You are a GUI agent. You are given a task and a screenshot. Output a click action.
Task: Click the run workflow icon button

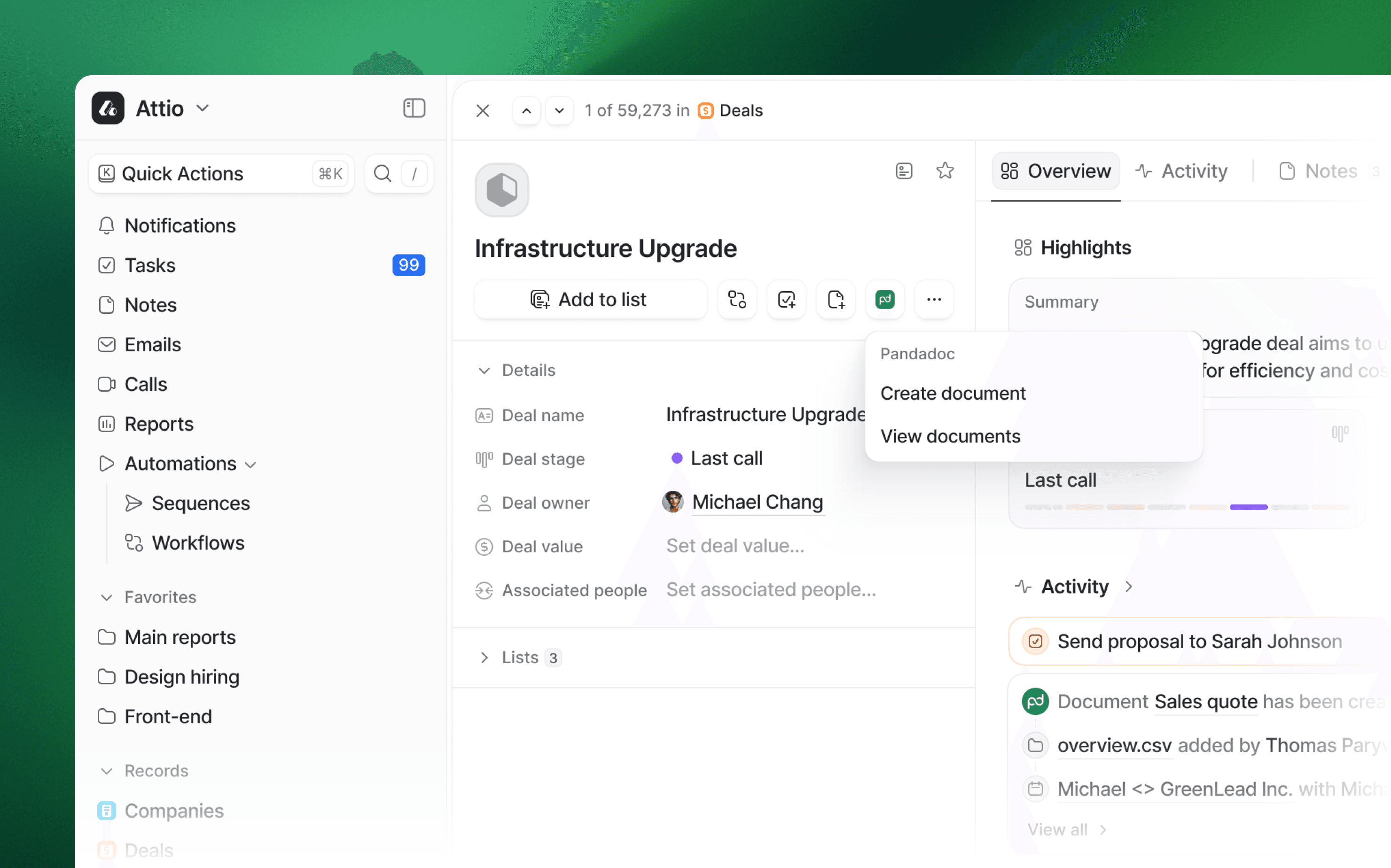[737, 299]
